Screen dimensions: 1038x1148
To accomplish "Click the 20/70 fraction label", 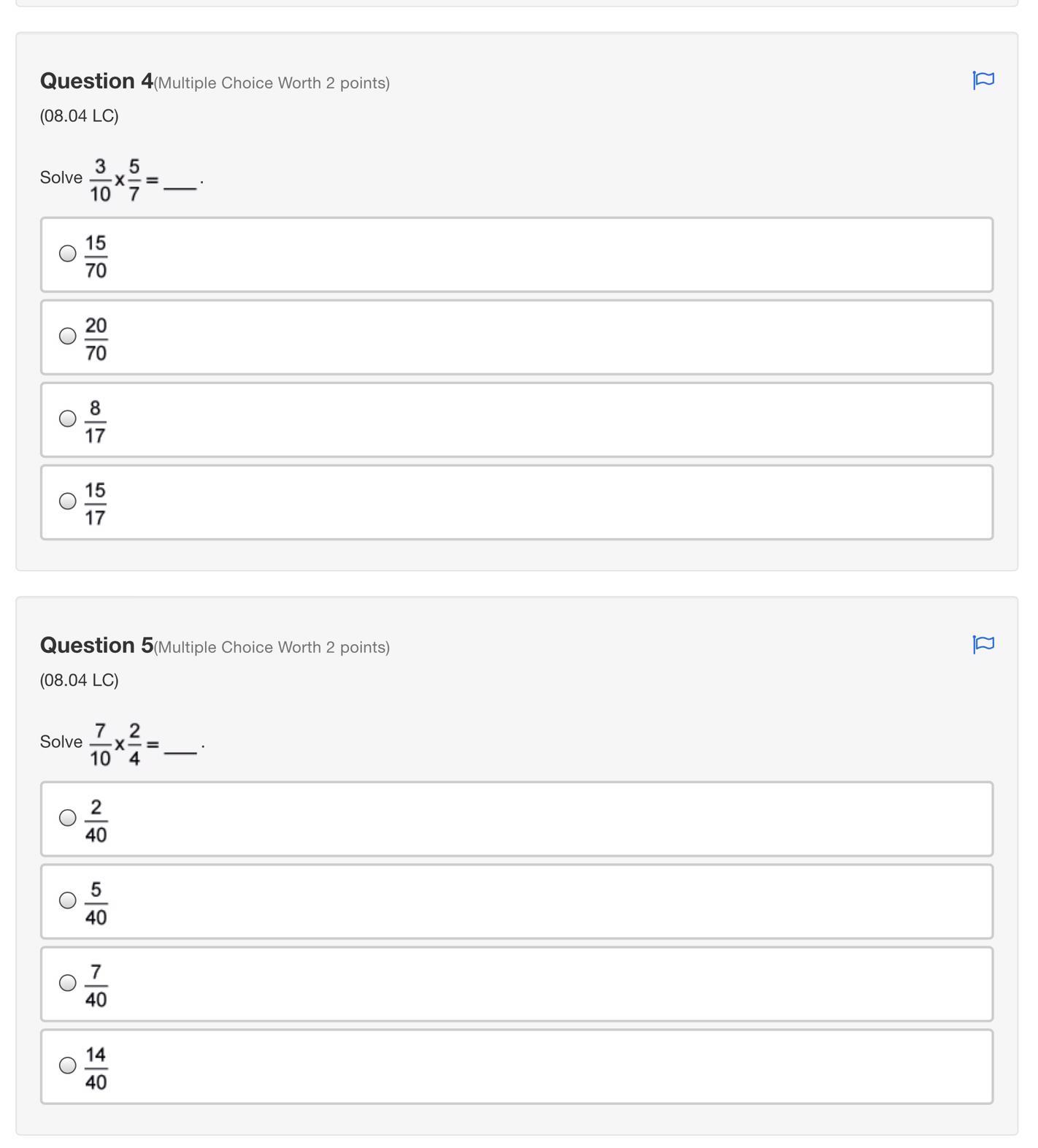I will [x=96, y=338].
